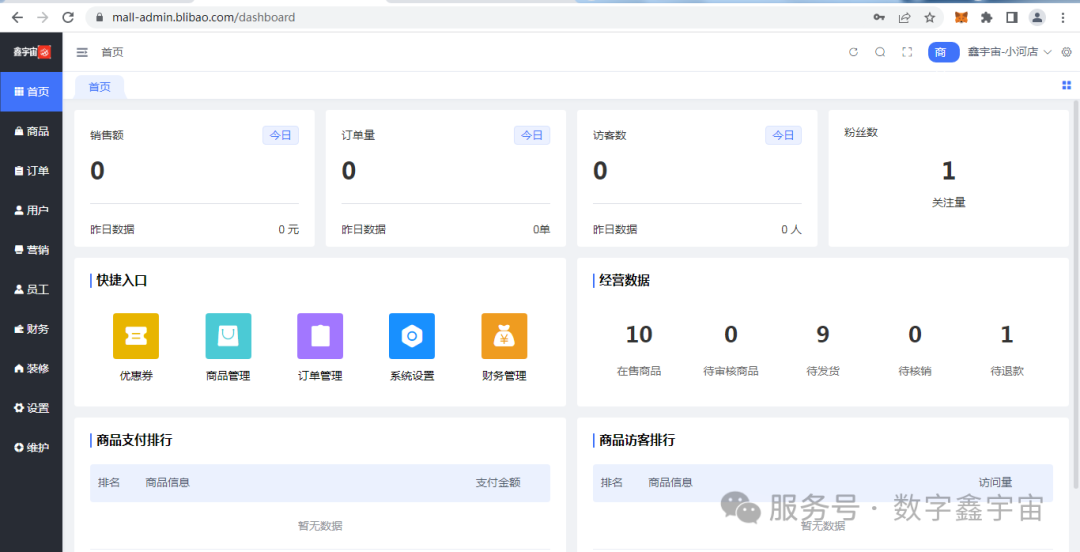Open the 订单管理 clipboard icon
Image resolution: width=1080 pixels, height=552 pixels.
click(x=320, y=336)
